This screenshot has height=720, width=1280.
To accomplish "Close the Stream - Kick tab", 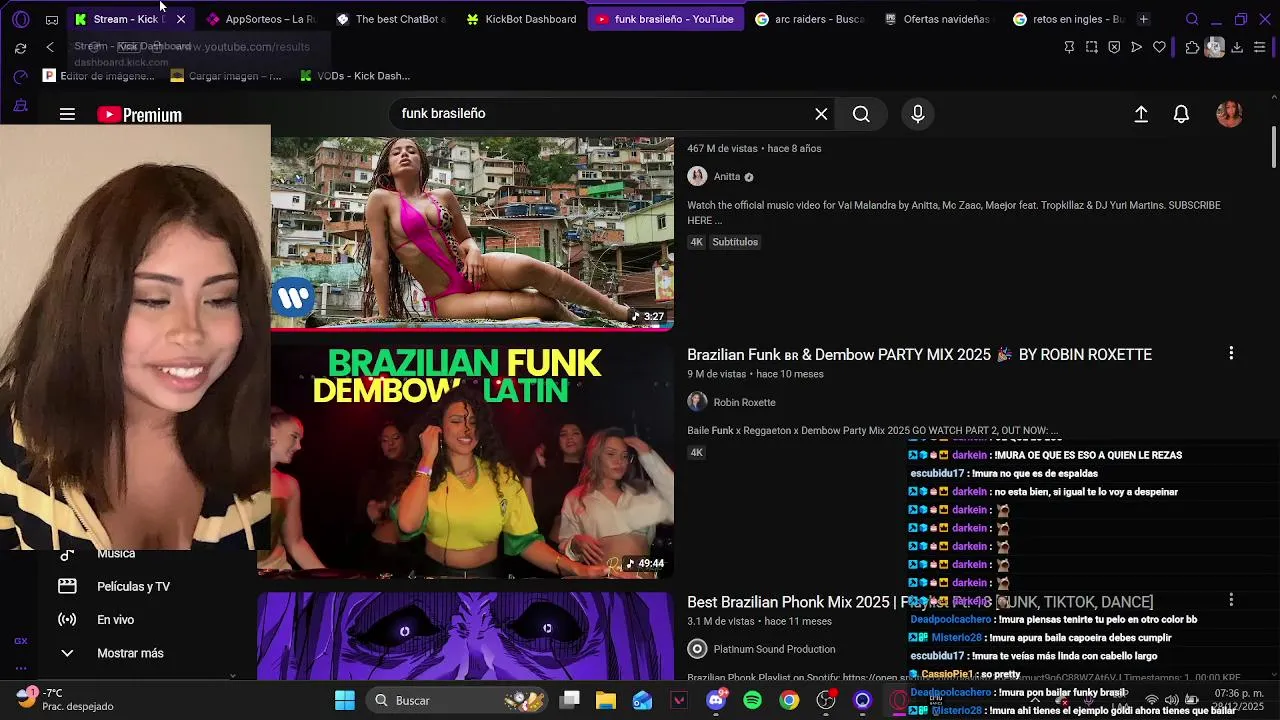I will (x=180, y=19).
